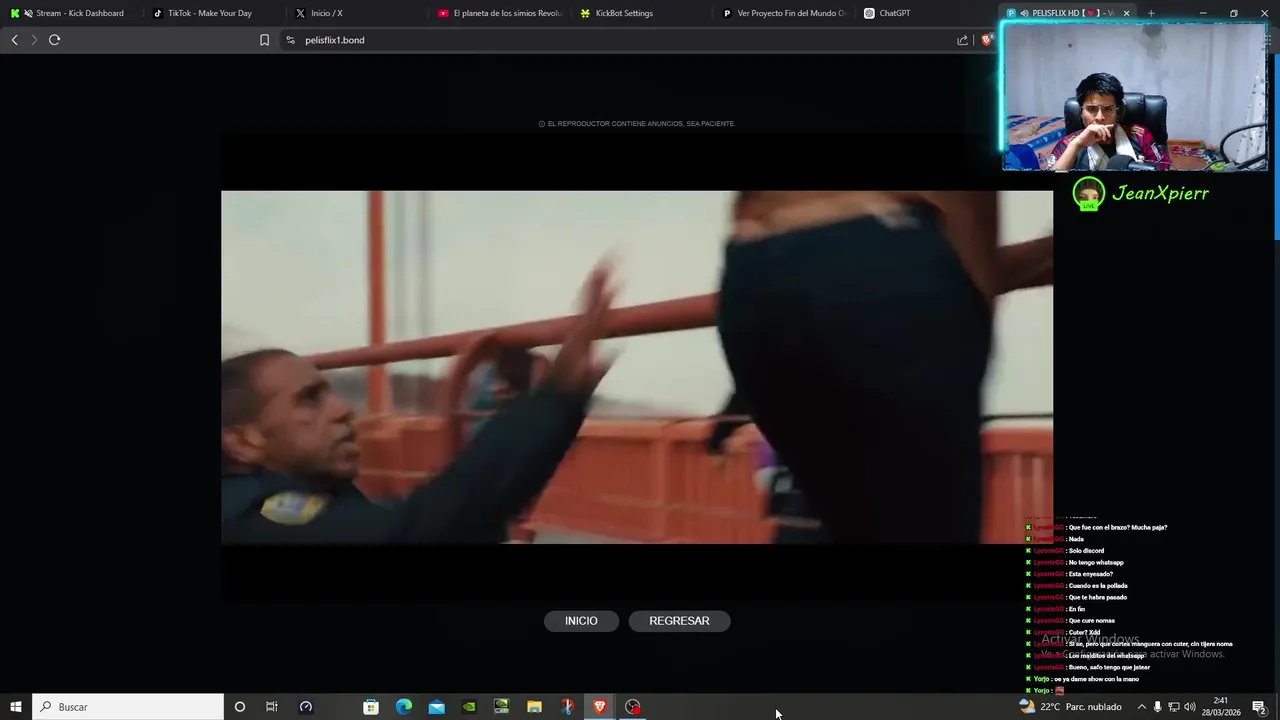Switch to El planeta de los simios tab
The image size is (1280, 720).
click(500, 13)
